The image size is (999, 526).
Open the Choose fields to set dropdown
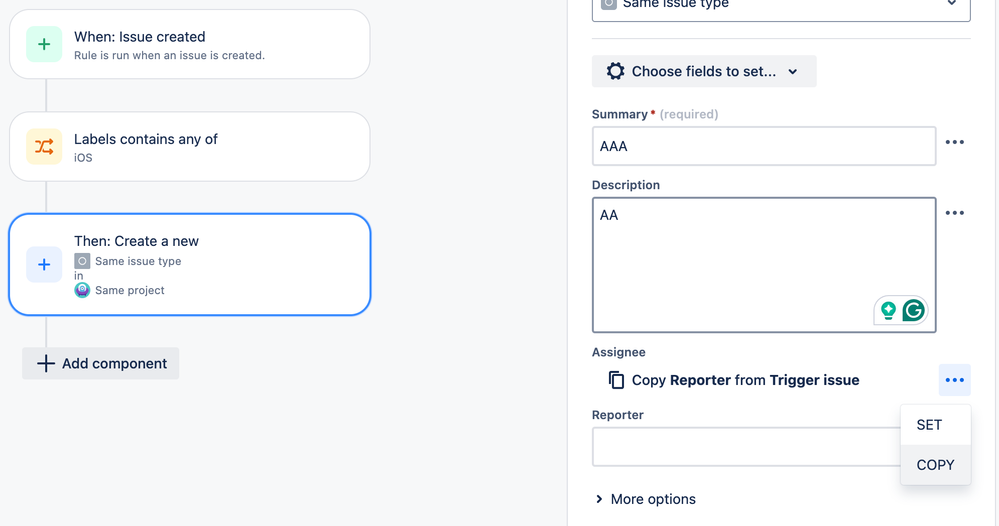point(704,71)
